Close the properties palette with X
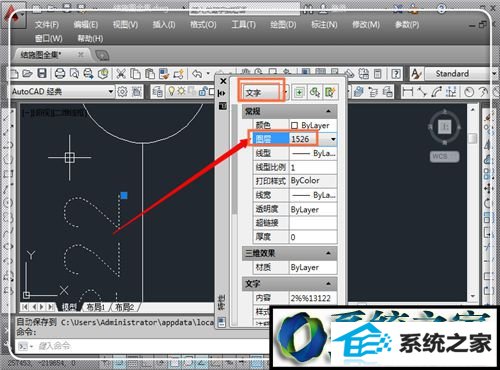This screenshot has width=500, height=370. click(x=223, y=81)
